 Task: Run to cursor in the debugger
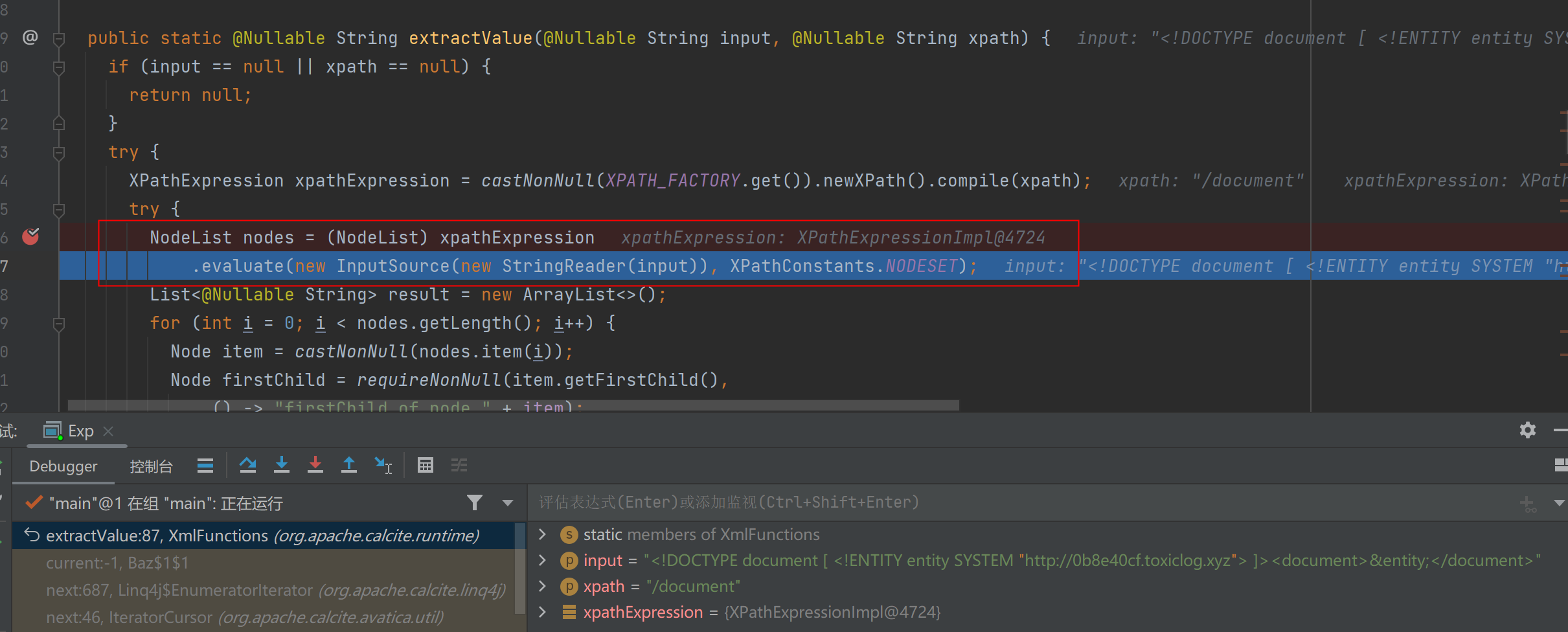(x=383, y=465)
